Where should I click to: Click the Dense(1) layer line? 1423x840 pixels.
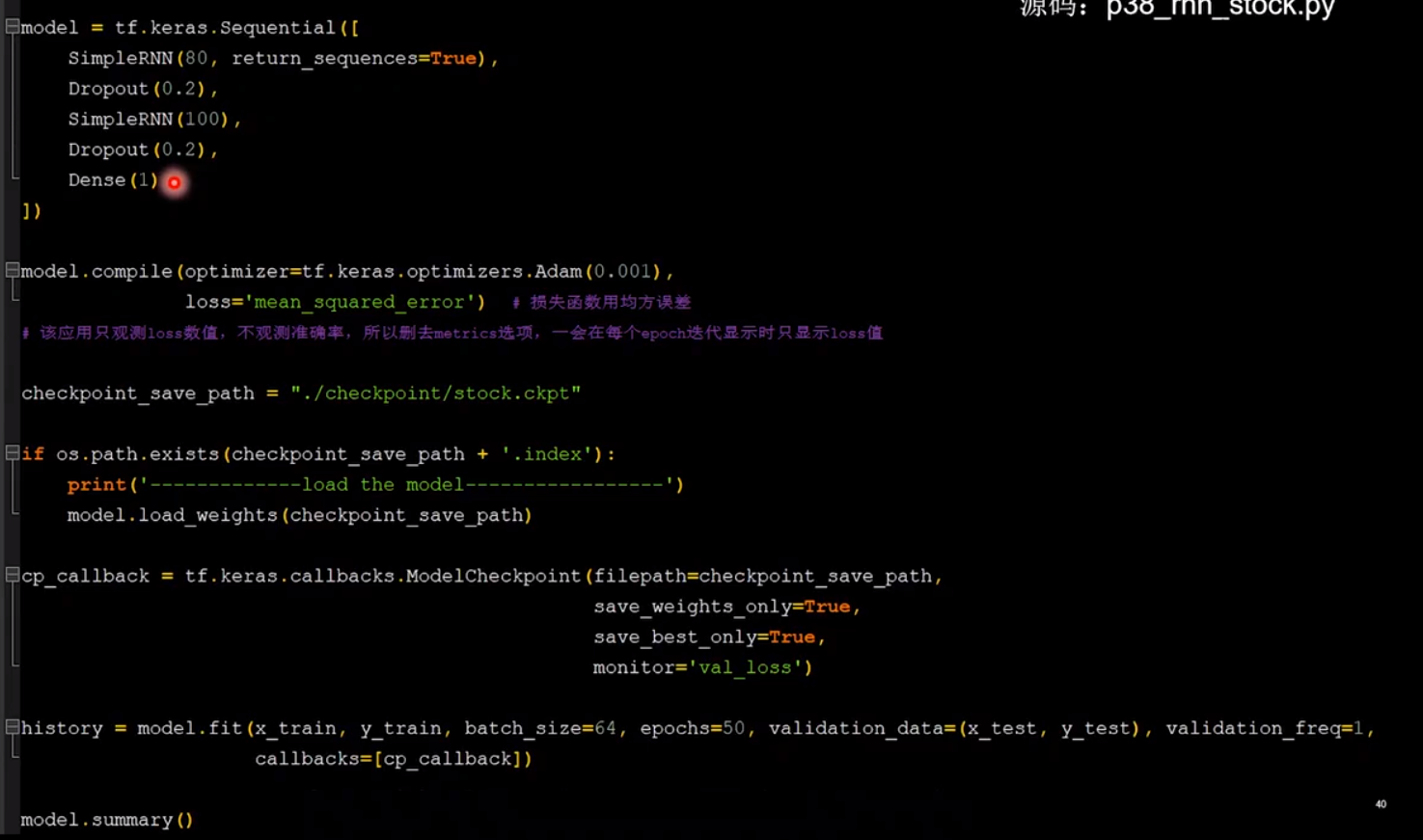[x=113, y=180]
